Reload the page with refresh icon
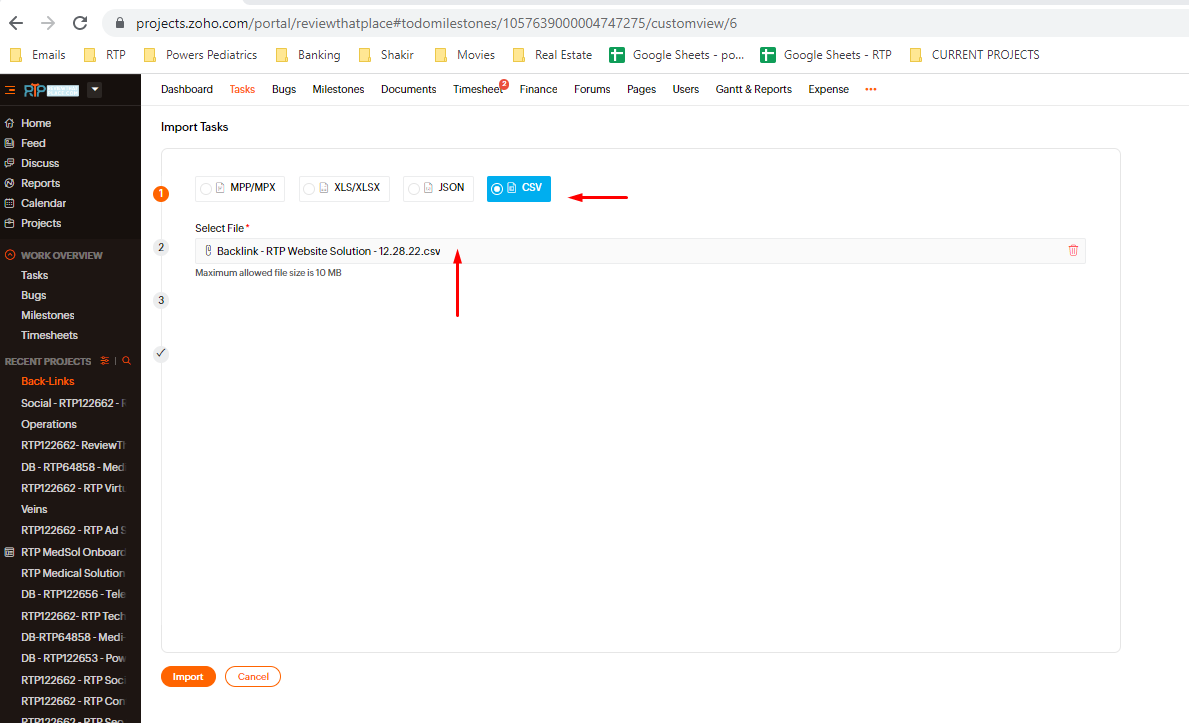The width and height of the screenshot is (1189, 723). [80, 23]
